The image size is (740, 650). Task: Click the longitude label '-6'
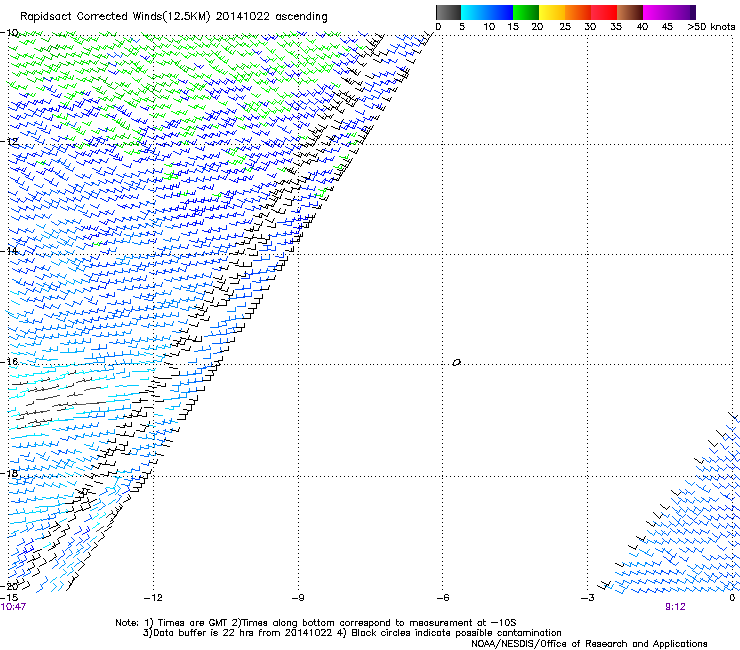point(443,598)
